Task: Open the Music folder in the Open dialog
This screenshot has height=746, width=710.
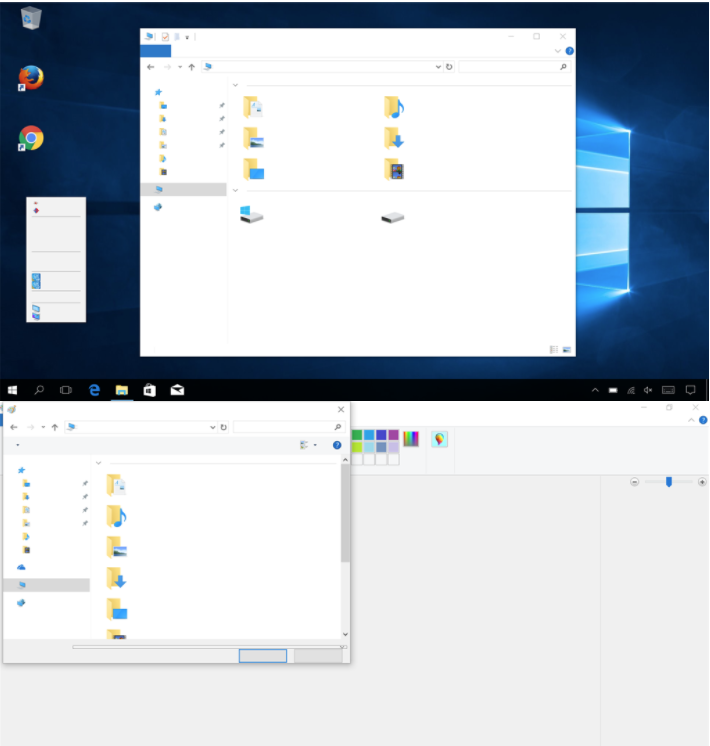Action: [116, 516]
